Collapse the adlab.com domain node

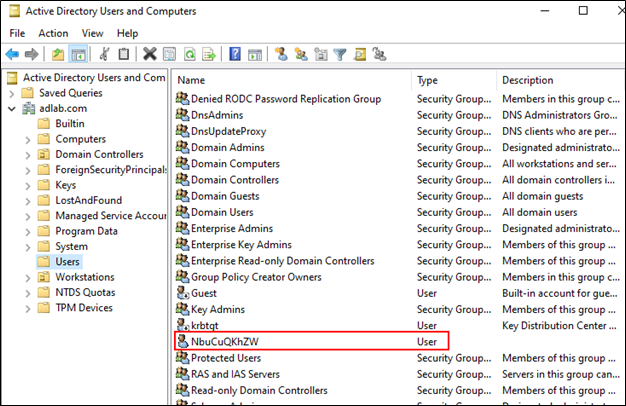[11, 108]
